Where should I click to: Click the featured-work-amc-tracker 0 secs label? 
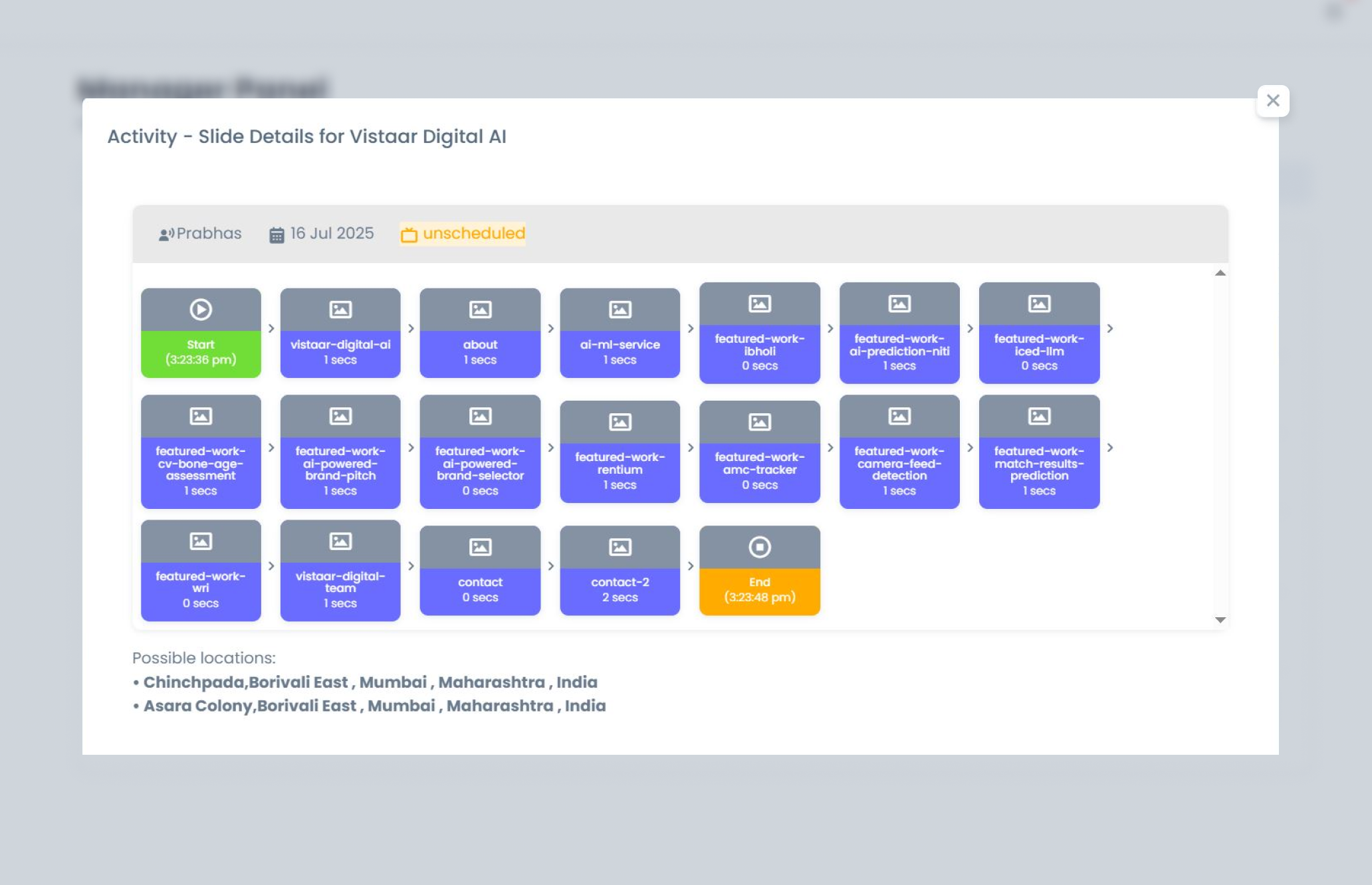pos(760,472)
